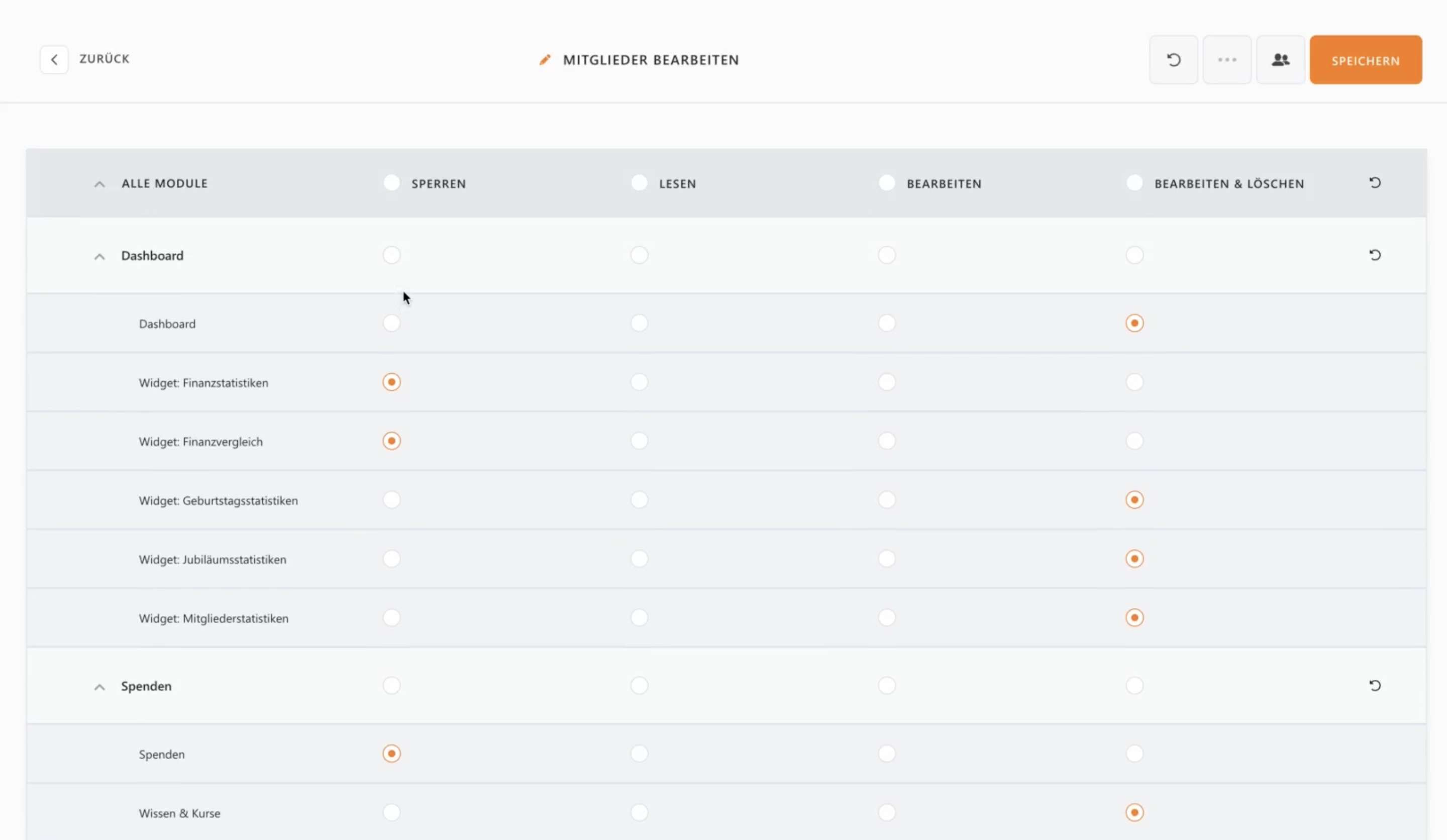This screenshot has height=840, width=1447.
Task: Click the Bearbeiten & Löschen column header text
Action: [1229, 184]
